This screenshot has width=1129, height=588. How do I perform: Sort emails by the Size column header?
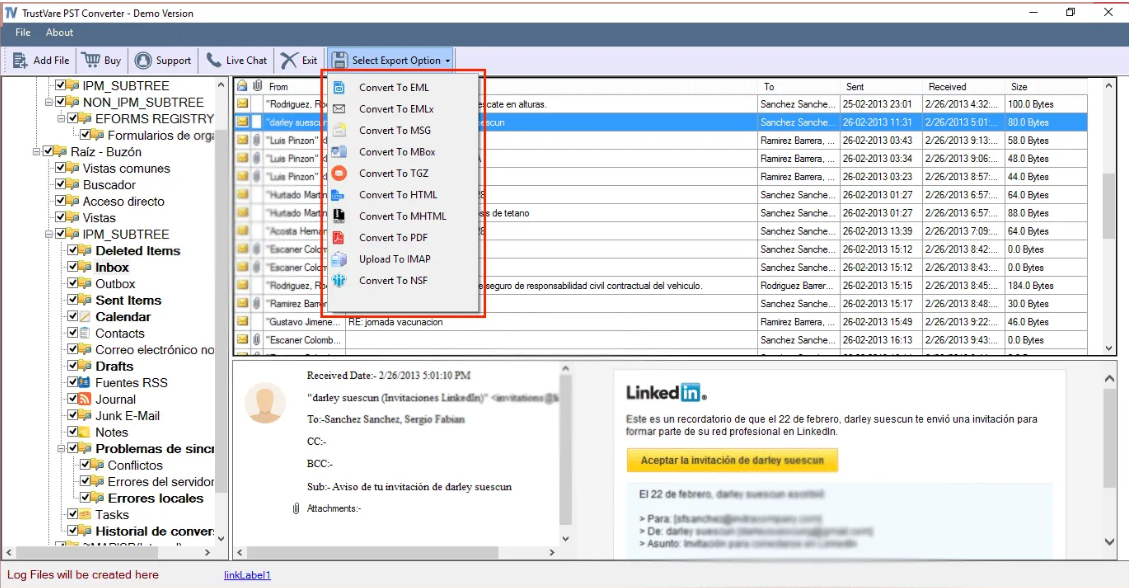[x=1045, y=86]
